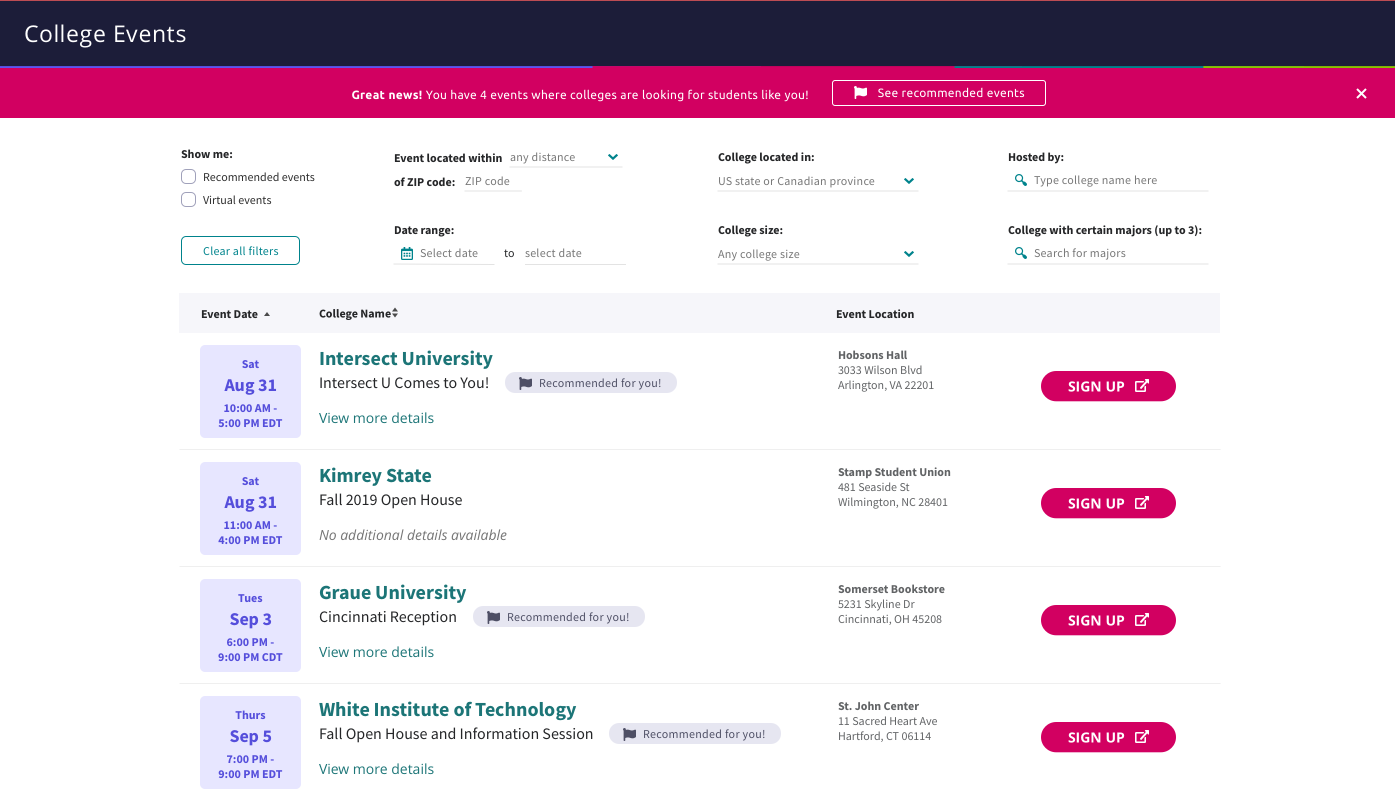The height and width of the screenshot is (792, 1395).
Task: Enable the Recommended events checkbox
Action: [188, 176]
